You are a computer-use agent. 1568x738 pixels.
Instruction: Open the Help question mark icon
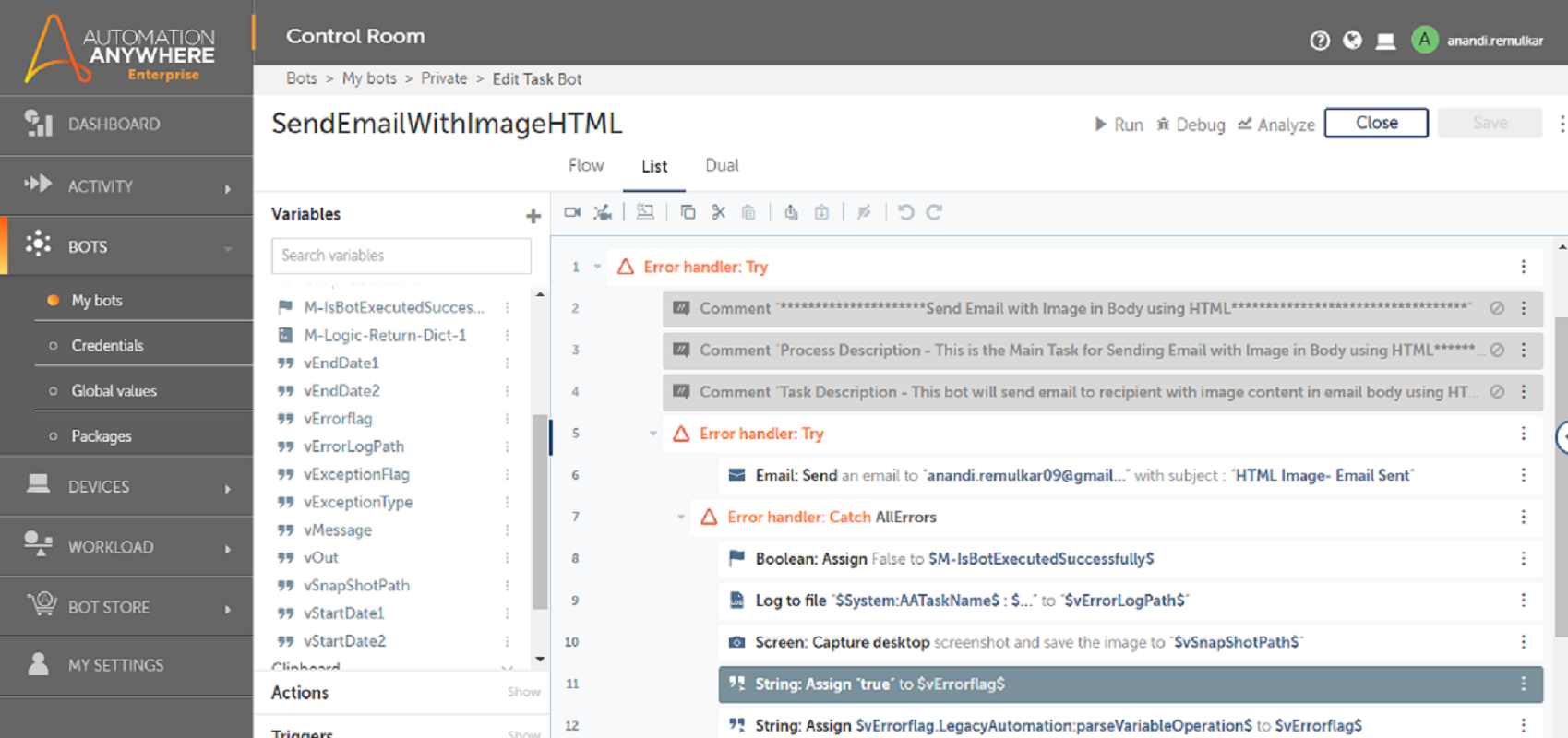[x=1320, y=41]
